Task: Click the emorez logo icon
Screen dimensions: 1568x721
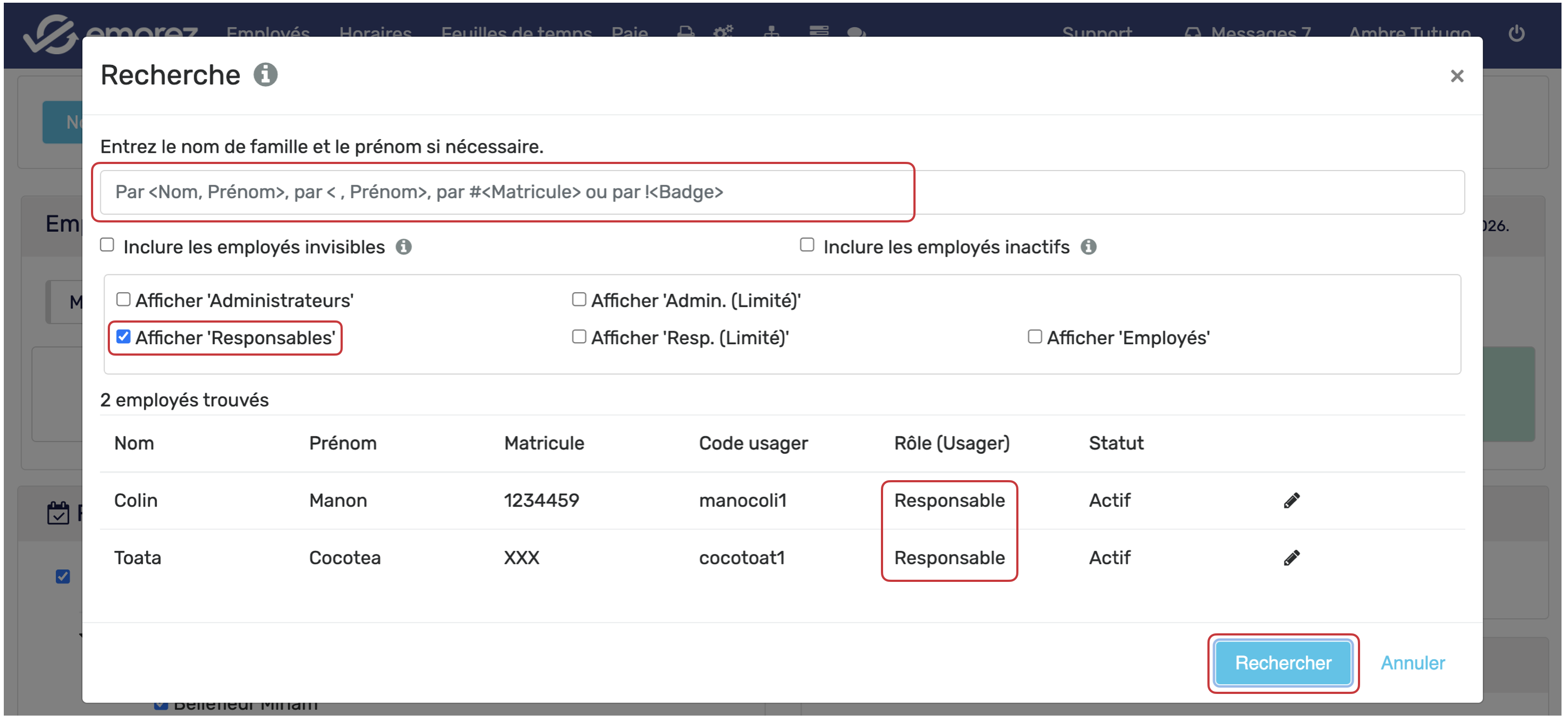Action: coord(51,35)
